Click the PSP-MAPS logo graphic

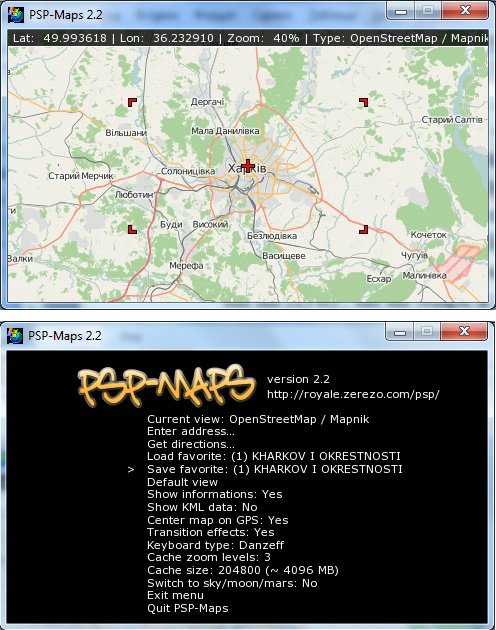[x=166, y=386]
